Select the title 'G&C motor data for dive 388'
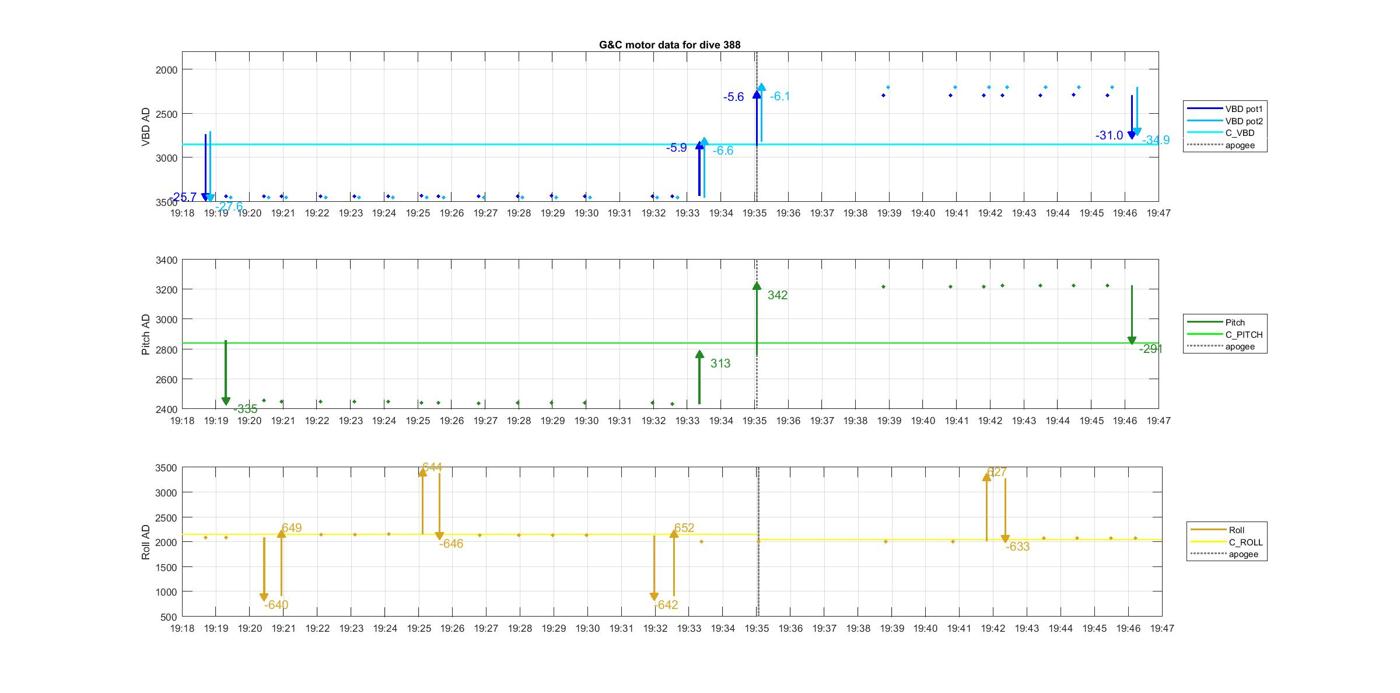The height and width of the screenshot is (693, 1400). pos(670,45)
